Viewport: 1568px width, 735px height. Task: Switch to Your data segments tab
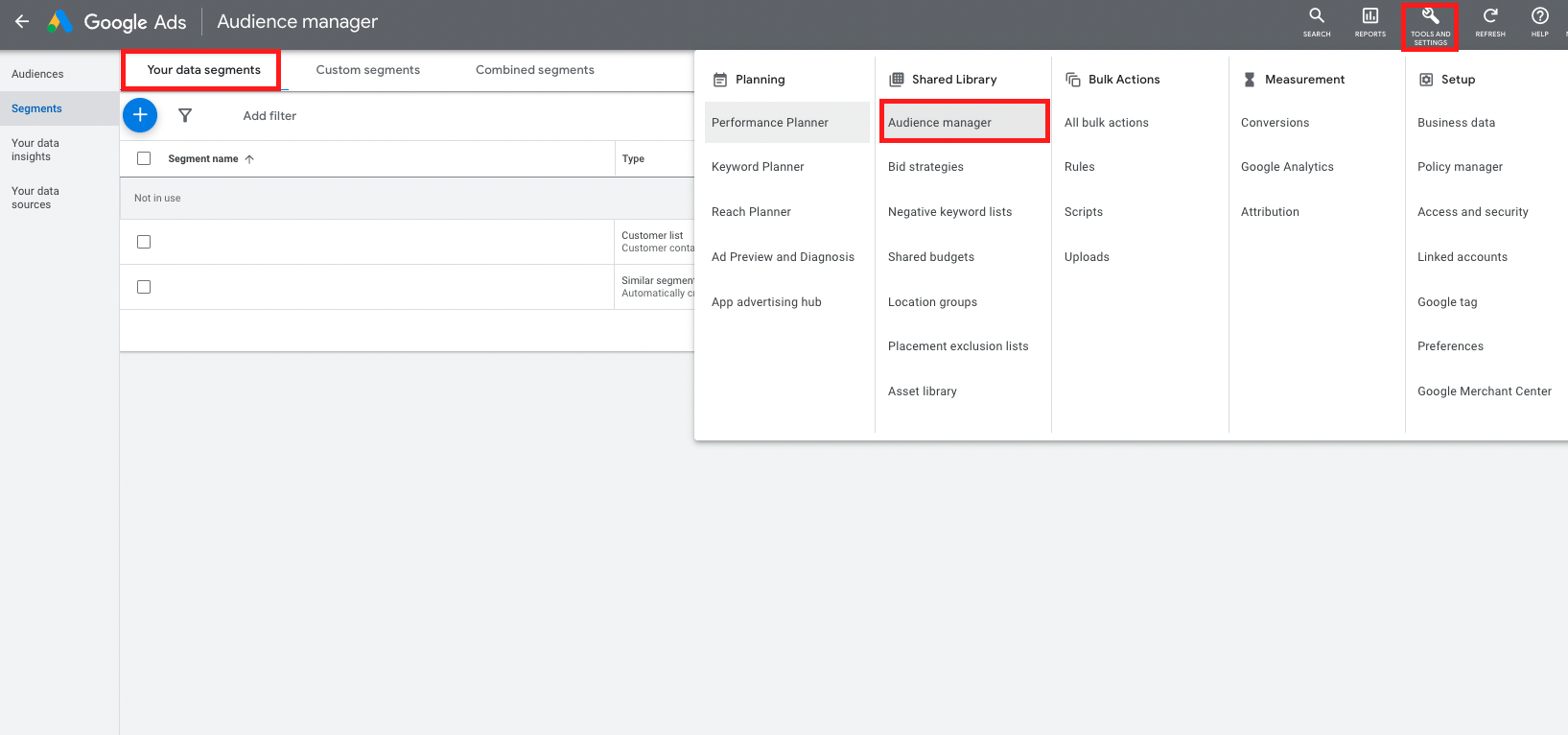click(203, 70)
